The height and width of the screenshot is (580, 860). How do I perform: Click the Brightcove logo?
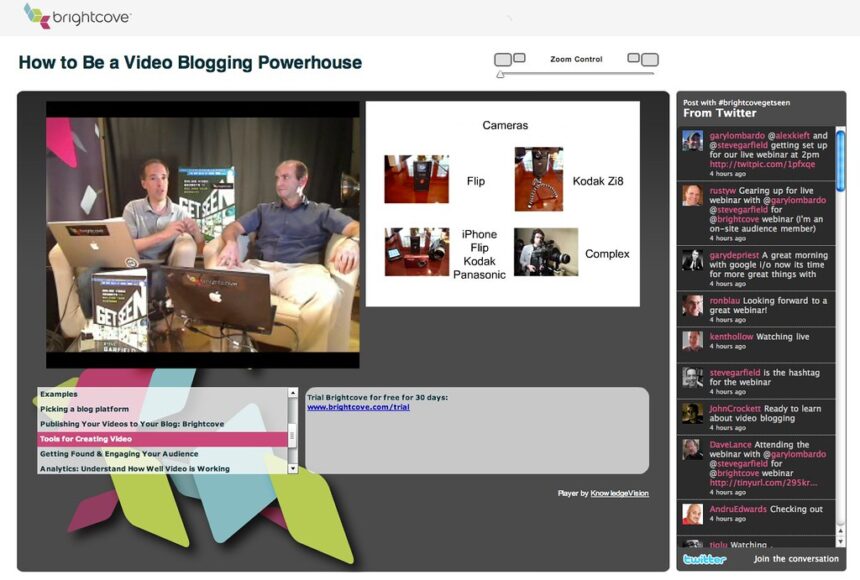pyautogui.click(x=77, y=16)
